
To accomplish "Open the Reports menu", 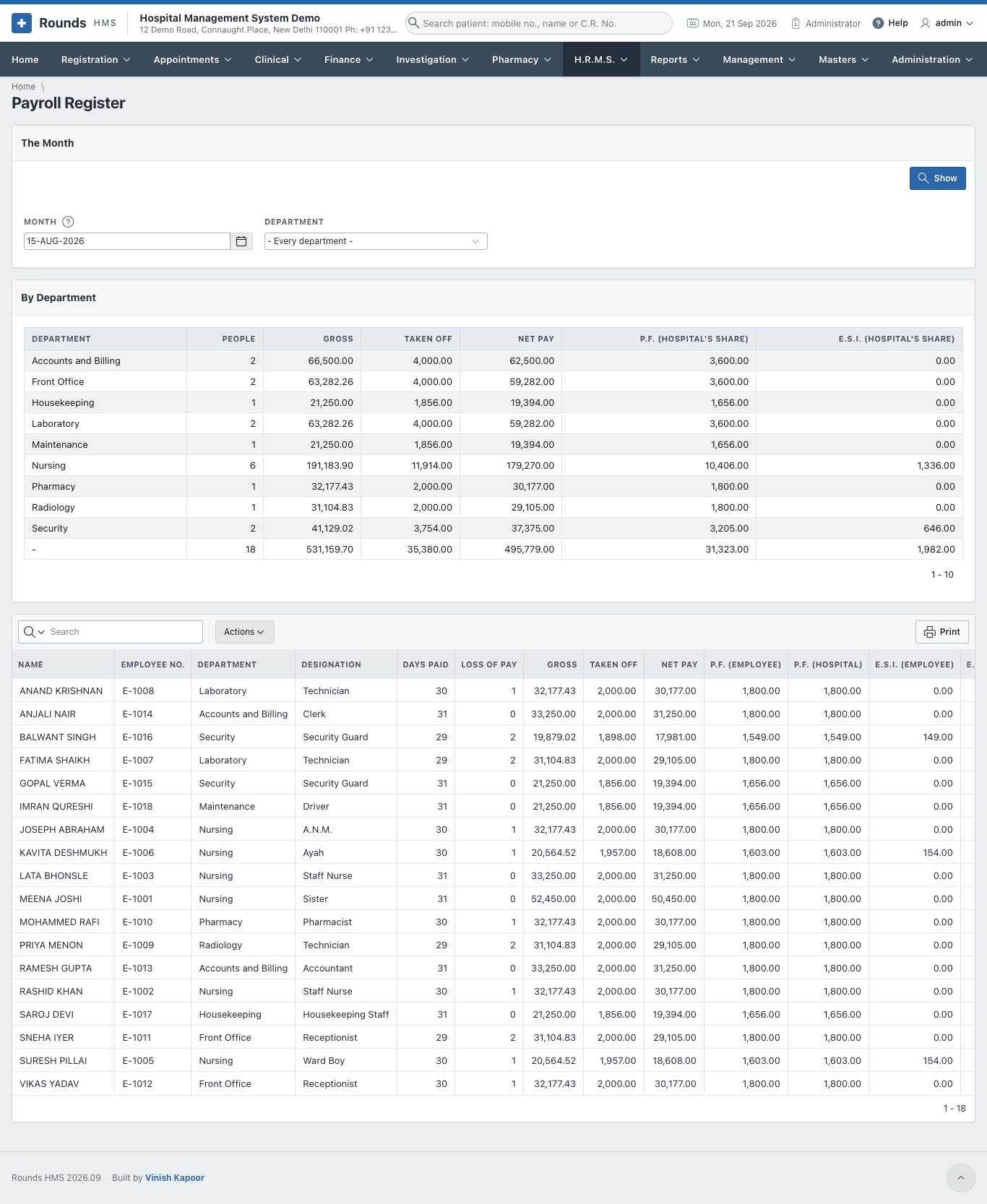I will pyautogui.click(x=675, y=59).
